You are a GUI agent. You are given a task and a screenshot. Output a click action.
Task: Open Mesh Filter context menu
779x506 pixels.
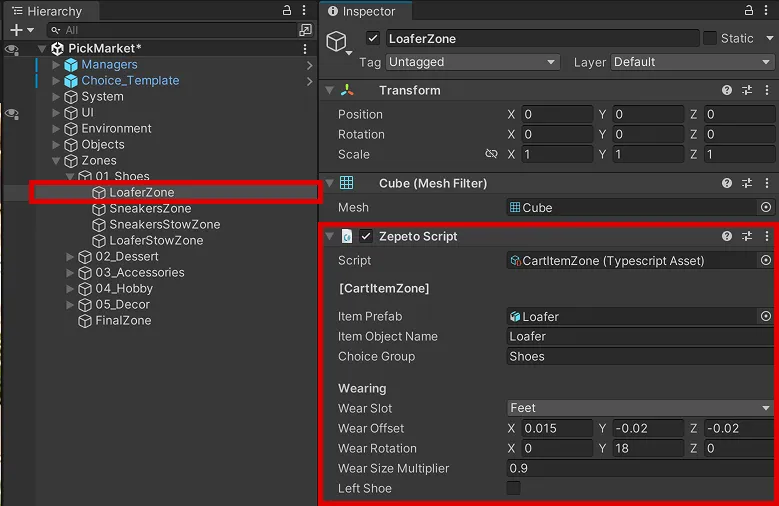tap(767, 183)
